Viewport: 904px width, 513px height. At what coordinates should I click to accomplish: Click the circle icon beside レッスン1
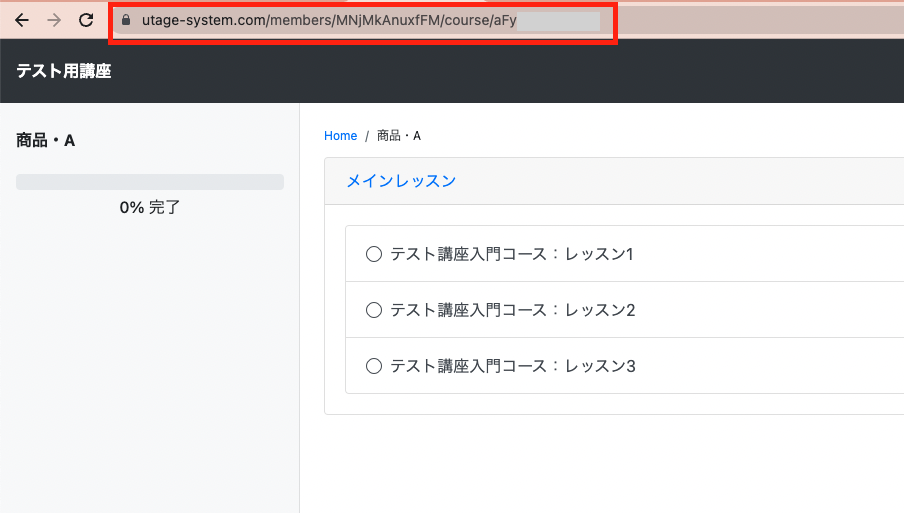tap(374, 254)
